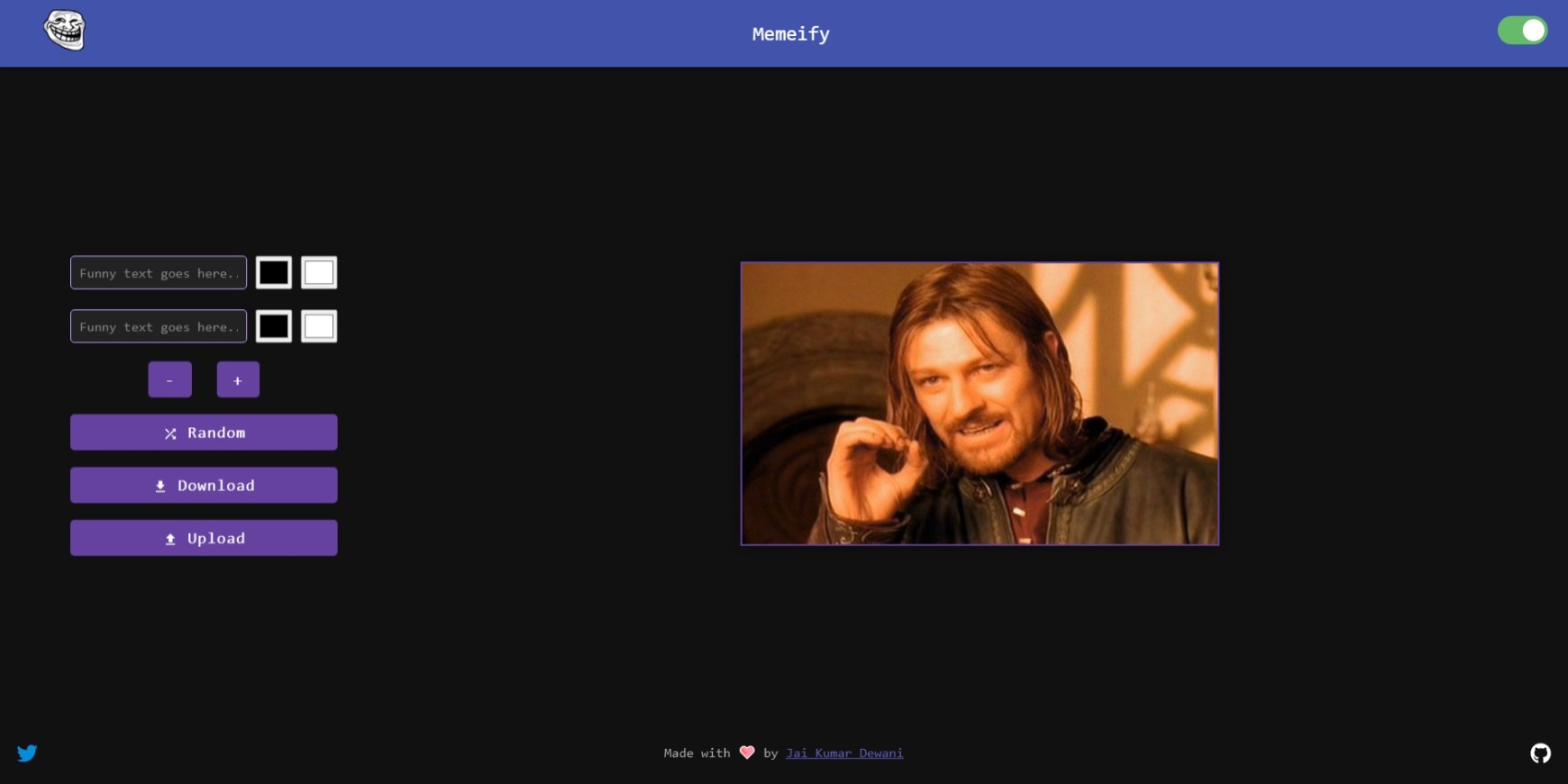
Task: Click the troll face logo
Action: coord(65,31)
